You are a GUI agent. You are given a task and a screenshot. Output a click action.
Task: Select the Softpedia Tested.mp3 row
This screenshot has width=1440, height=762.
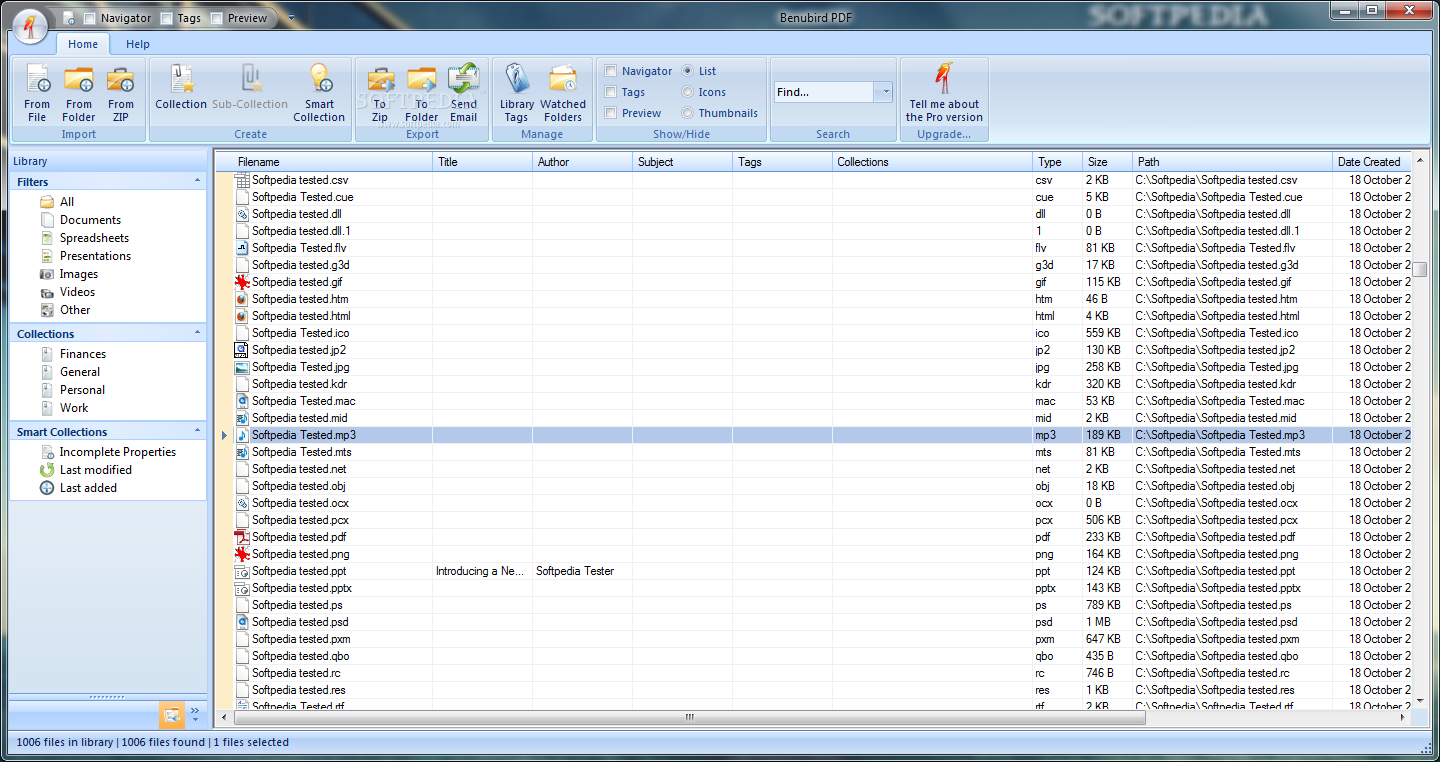point(815,435)
